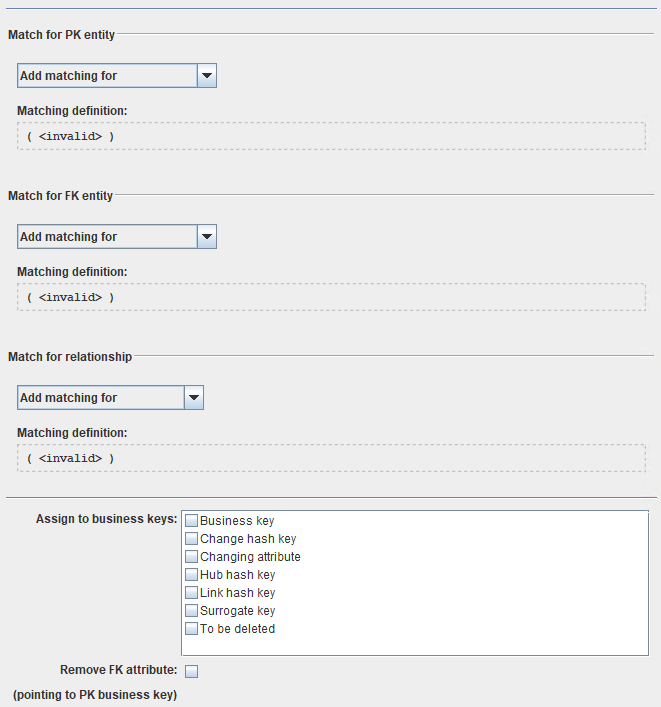
Task: Open the PK entity matching dropdown arrow
Action: coord(206,76)
